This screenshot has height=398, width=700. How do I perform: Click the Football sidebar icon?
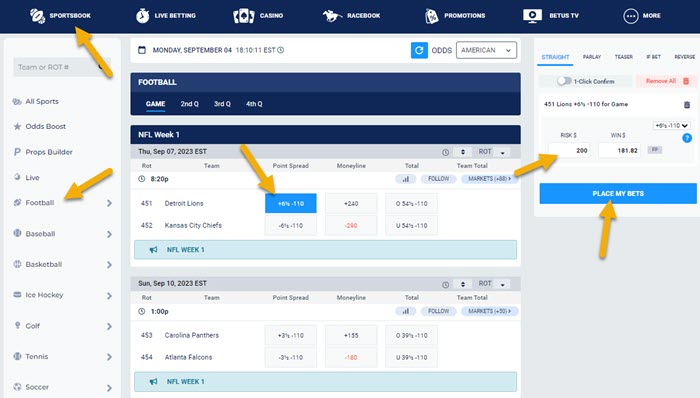[x=17, y=203]
